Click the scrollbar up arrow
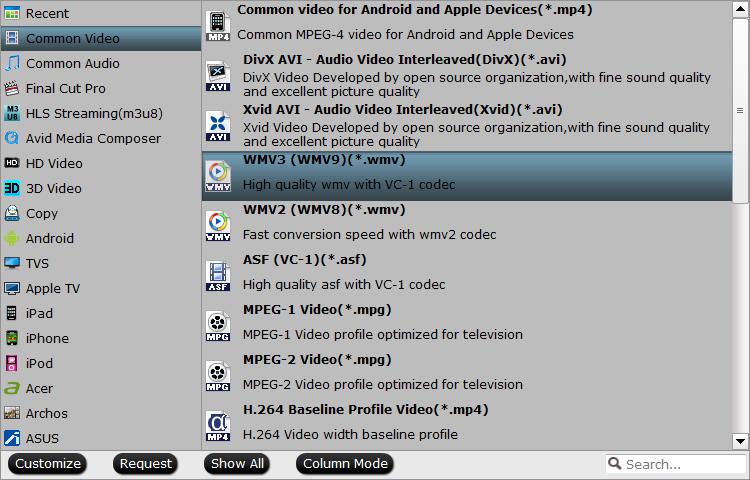This screenshot has height=480, width=750. tap(740, 9)
